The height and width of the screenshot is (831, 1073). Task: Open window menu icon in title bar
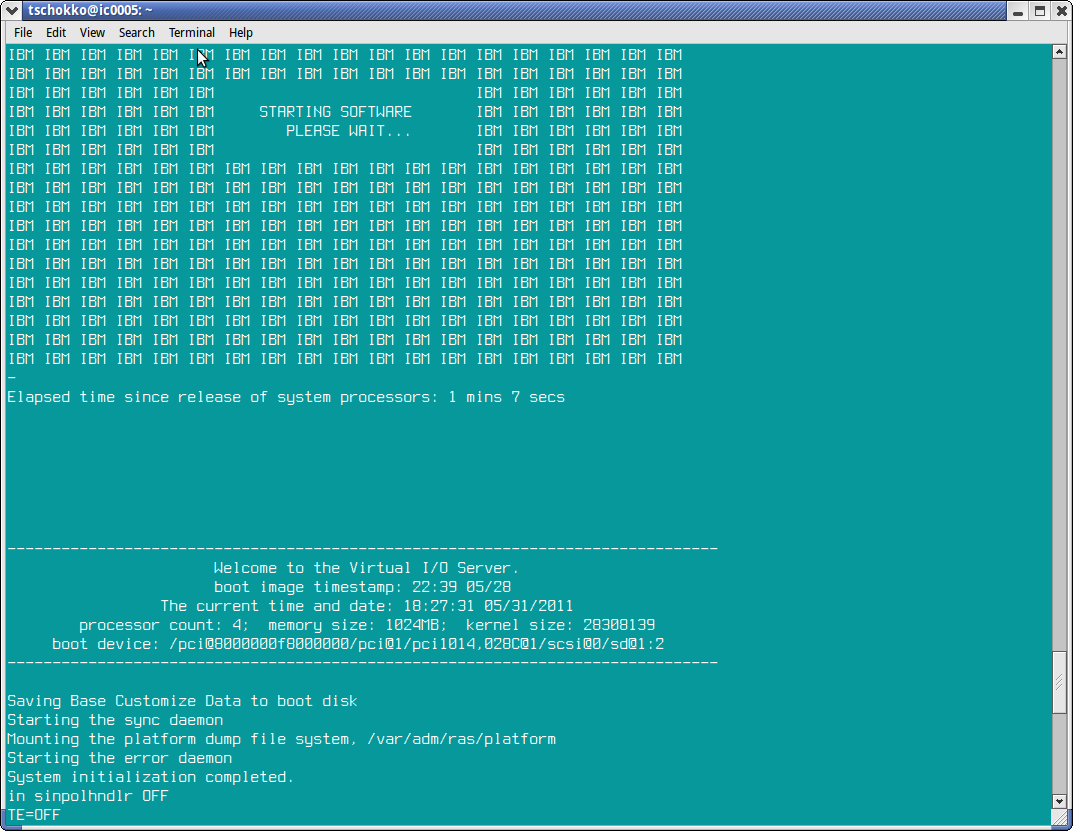coord(12,10)
